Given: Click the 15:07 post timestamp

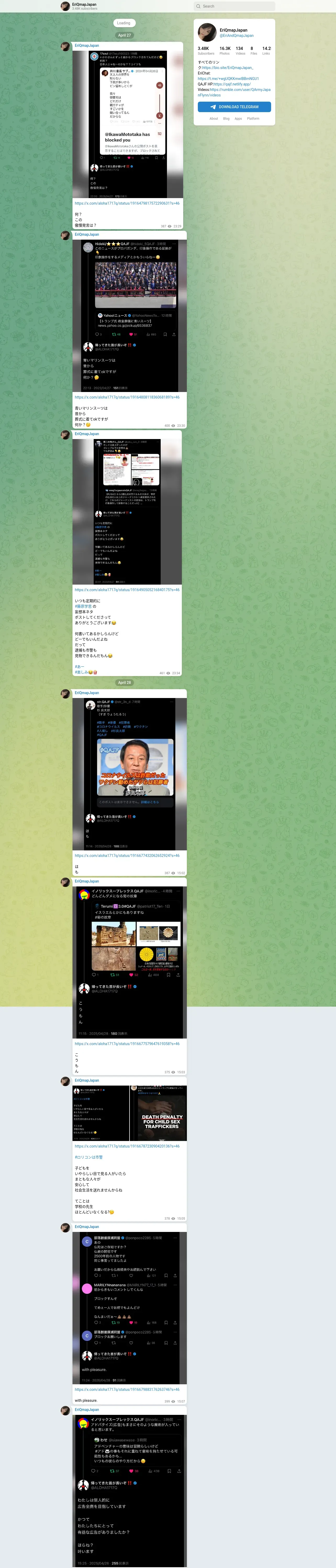Looking at the screenshot, I should tap(181, 1401).
